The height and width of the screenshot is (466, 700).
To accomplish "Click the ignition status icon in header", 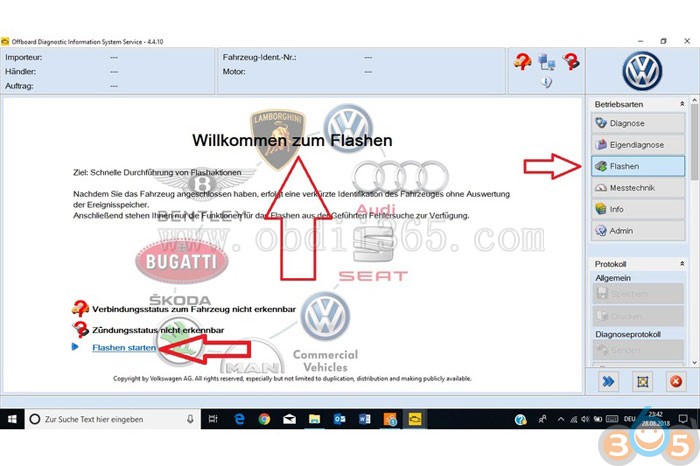I will click(x=571, y=61).
